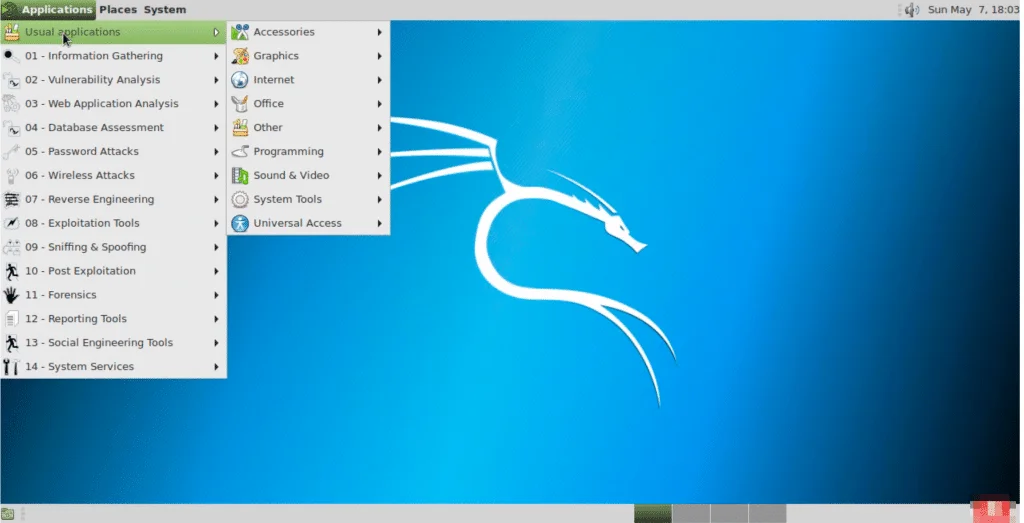
Task: Click the Universal Access icon
Action: coord(240,223)
